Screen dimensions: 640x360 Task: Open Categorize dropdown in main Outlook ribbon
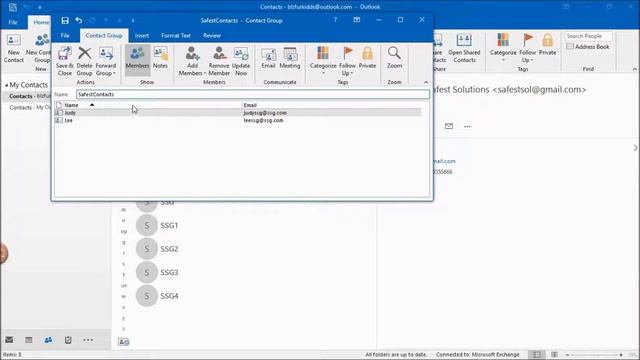click(503, 48)
